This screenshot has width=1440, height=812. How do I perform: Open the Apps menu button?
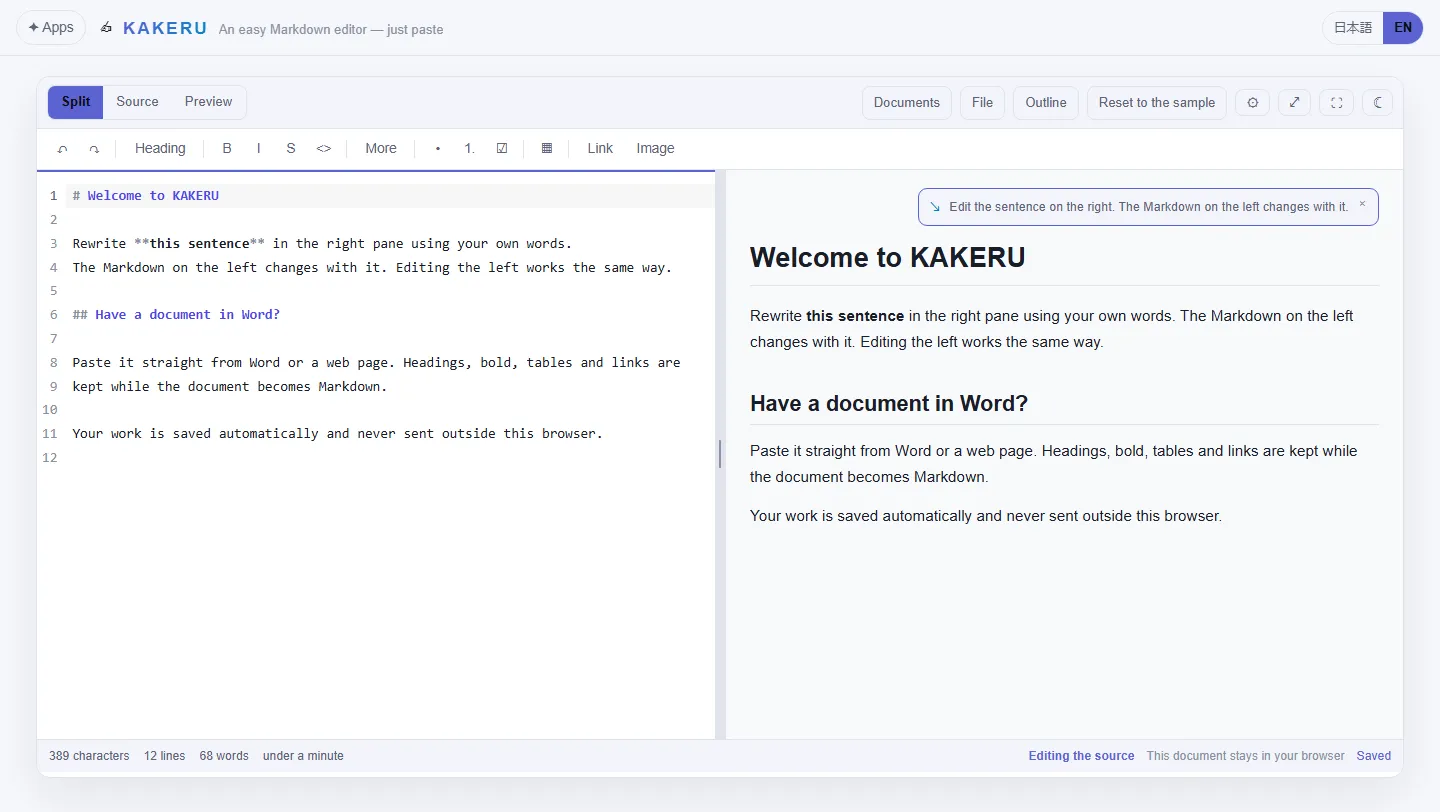point(51,28)
